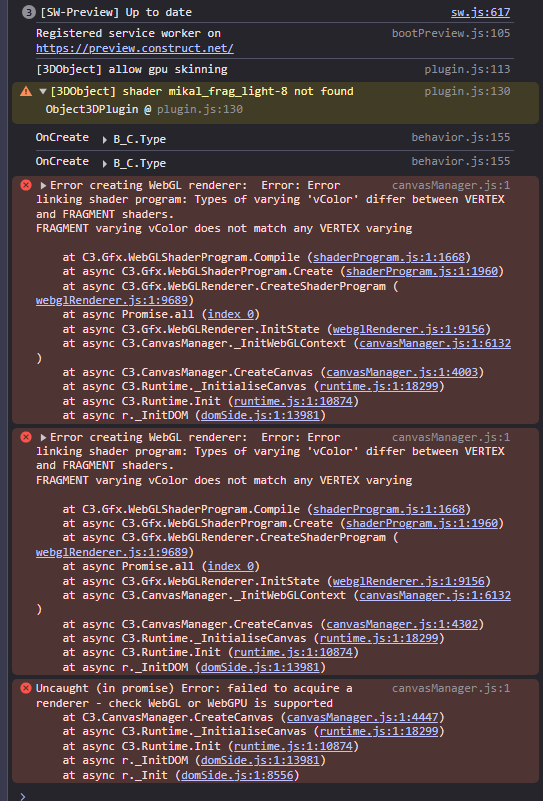543x801 pixels.
Task: Open canvasManager.js:1 source of Uncaught promise error
Action: point(451,689)
